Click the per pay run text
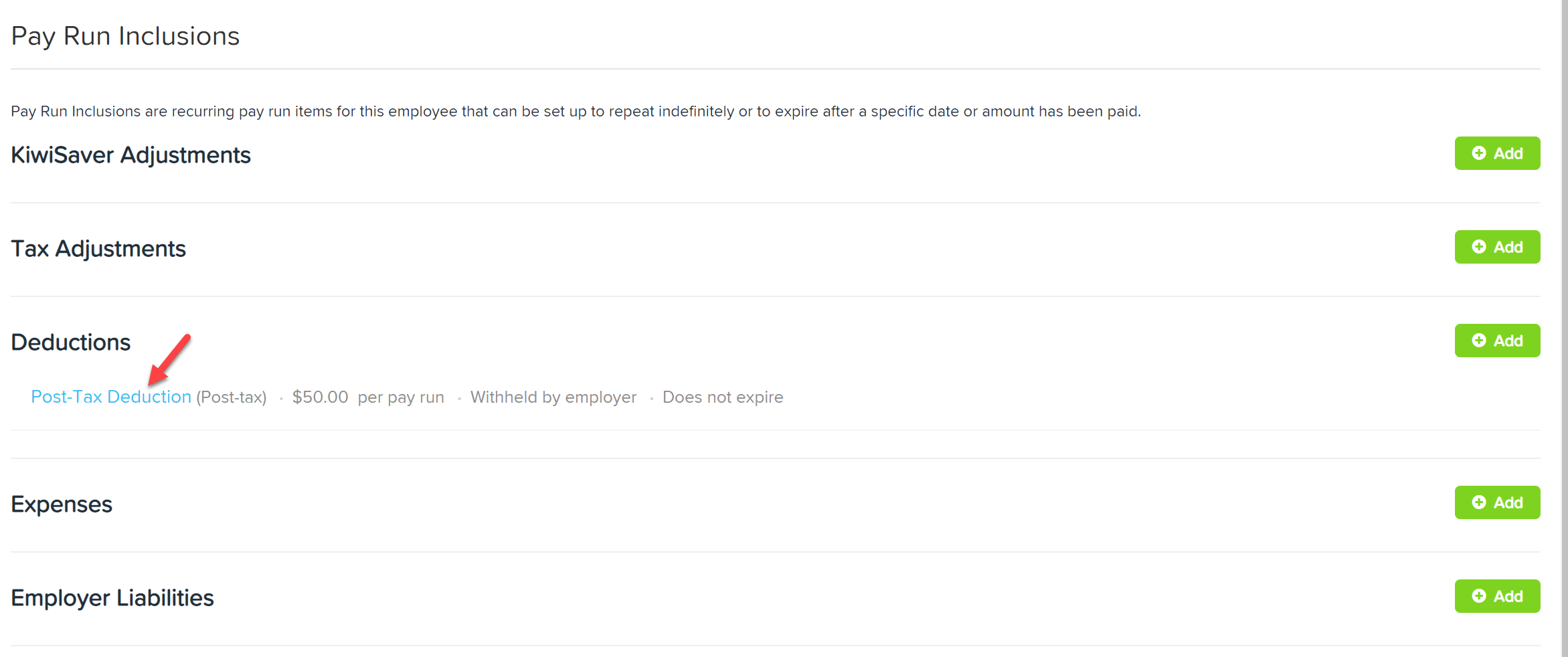 click(x=401, y=397)
